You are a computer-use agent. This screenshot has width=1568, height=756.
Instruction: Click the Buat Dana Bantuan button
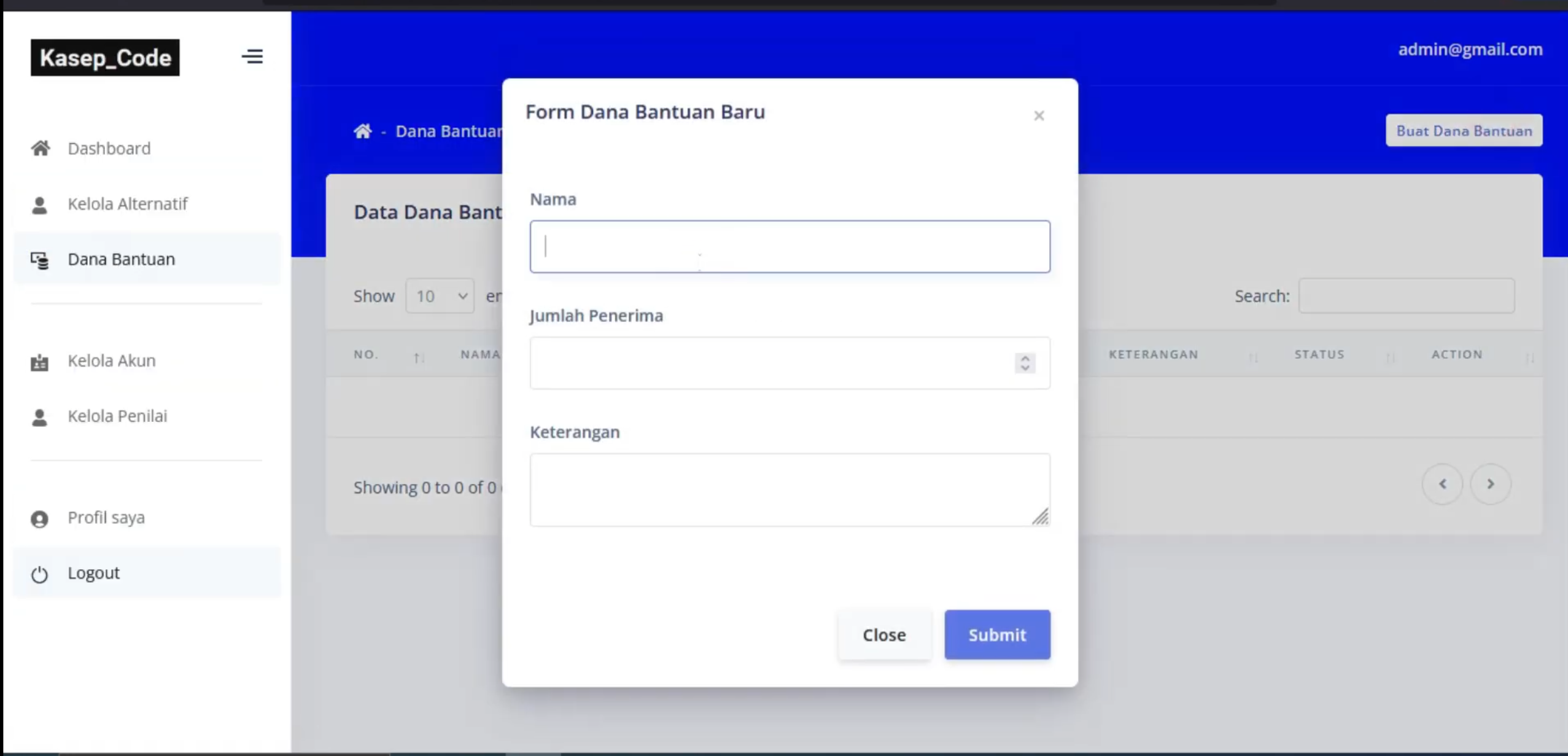click(x=1464, y=130)
